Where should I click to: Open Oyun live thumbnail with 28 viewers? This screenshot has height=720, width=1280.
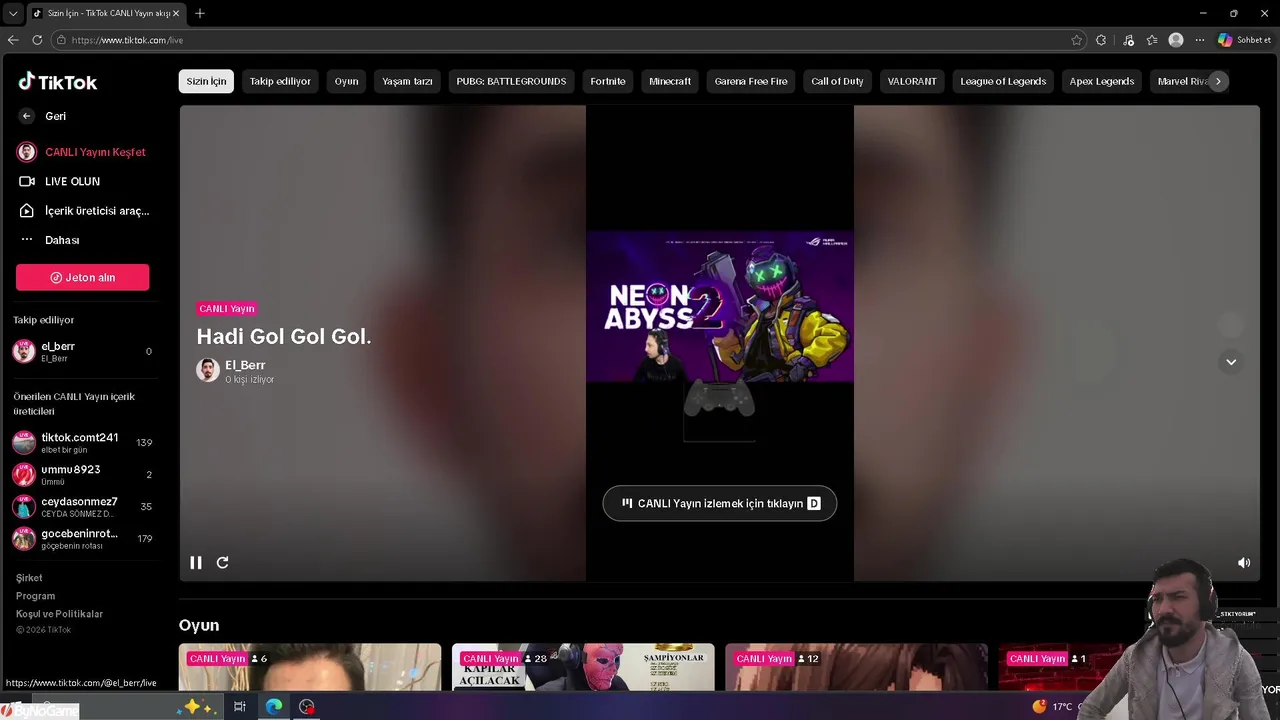[x=583, y=667]
